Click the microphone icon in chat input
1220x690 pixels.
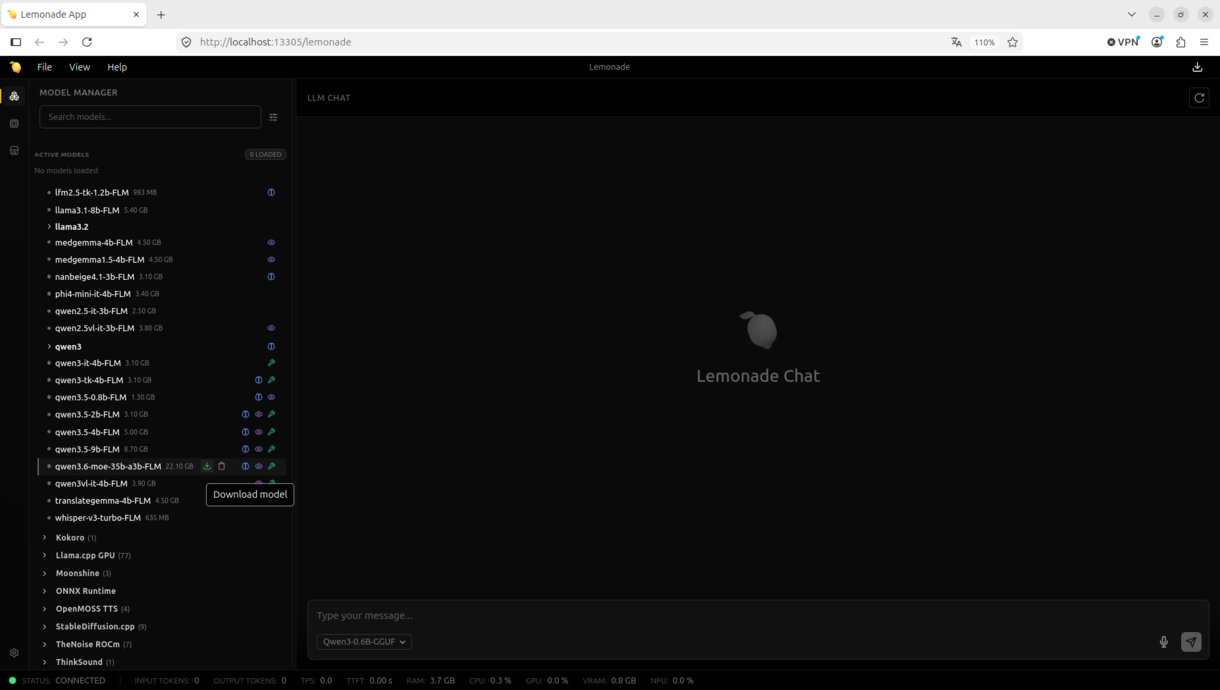(1164, 642)
